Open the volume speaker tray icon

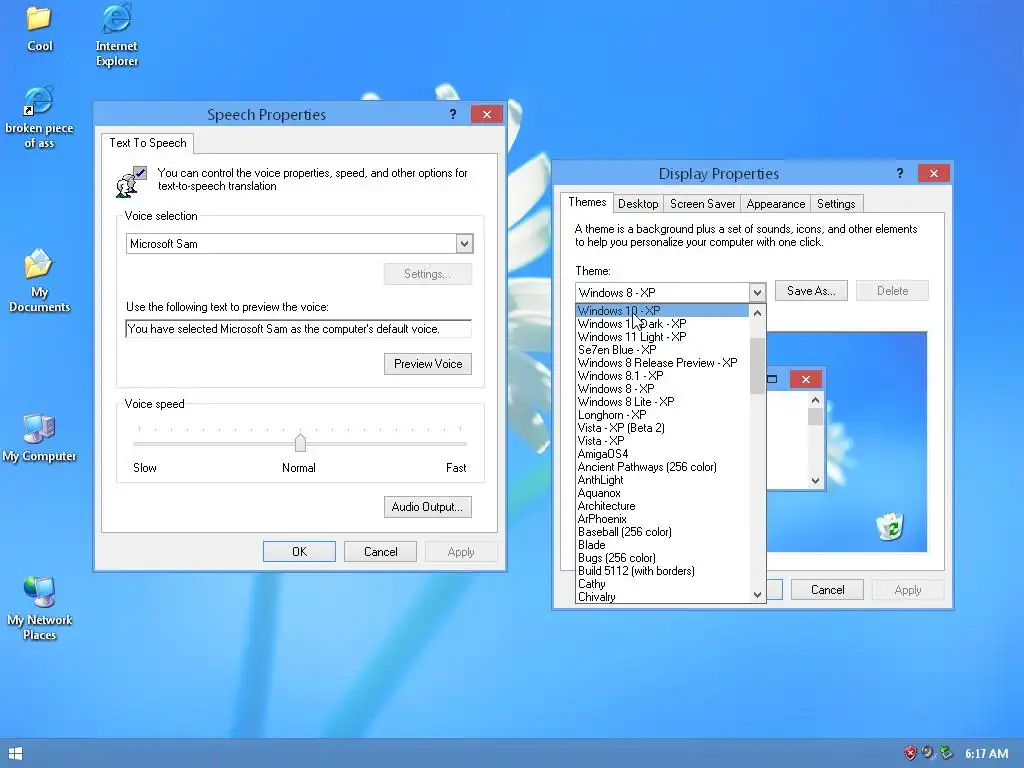pos(927,754)
